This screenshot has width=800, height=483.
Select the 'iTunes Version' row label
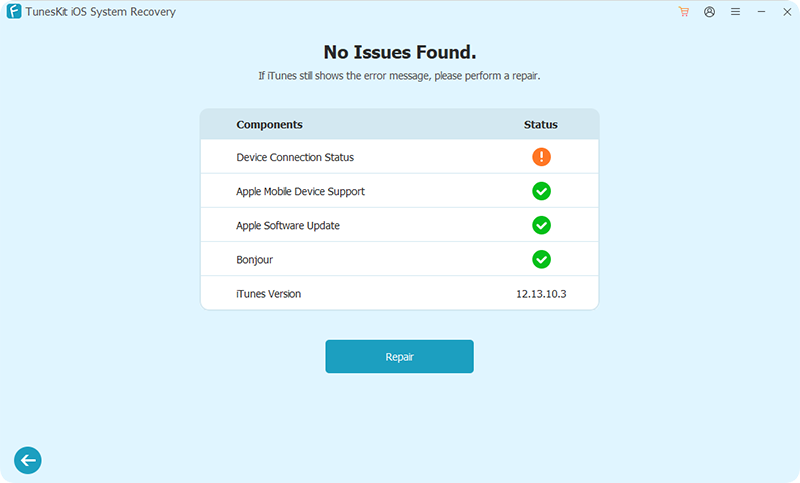(x=268, y=294)
